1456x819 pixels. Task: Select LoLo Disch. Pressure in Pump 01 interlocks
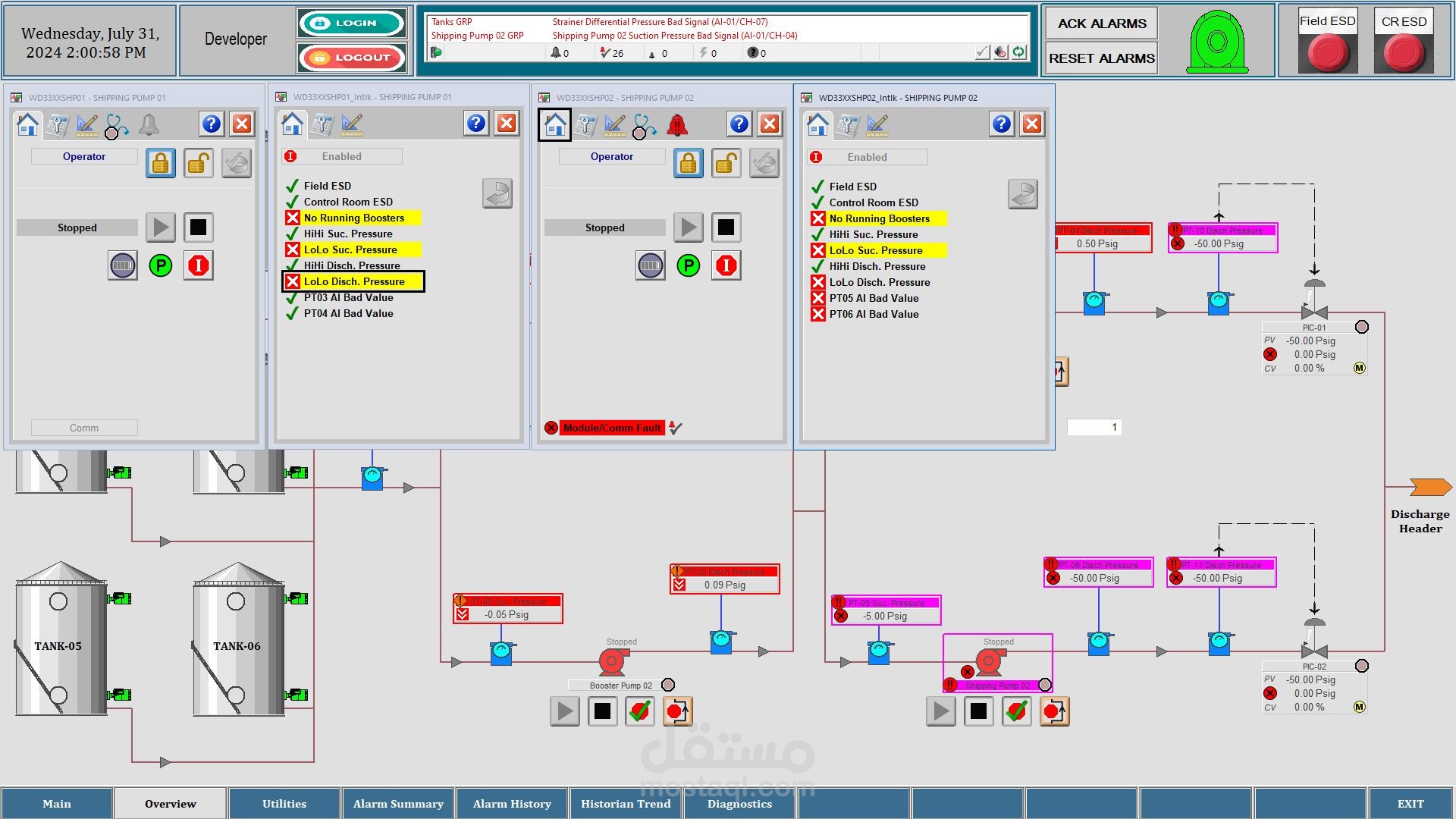point(353,281)
